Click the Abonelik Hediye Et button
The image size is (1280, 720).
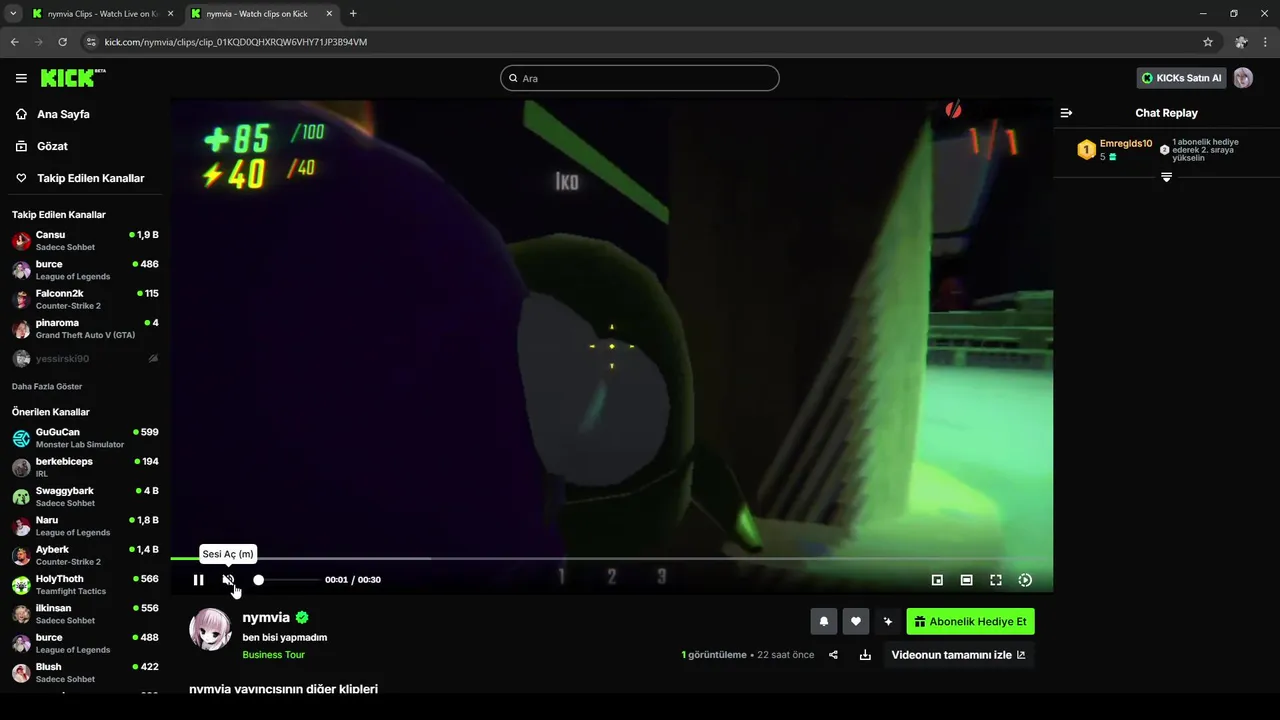[x=970, y=621]
